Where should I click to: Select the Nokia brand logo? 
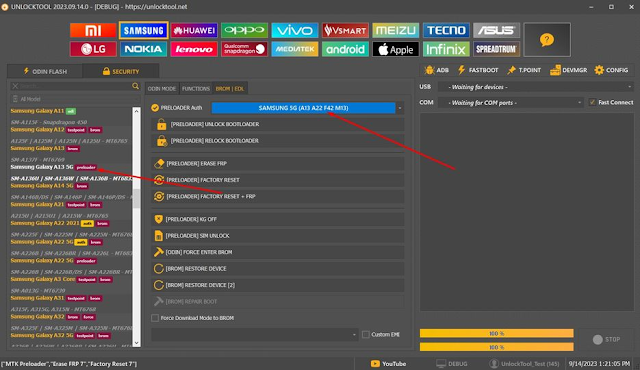[x=143, y=49]
